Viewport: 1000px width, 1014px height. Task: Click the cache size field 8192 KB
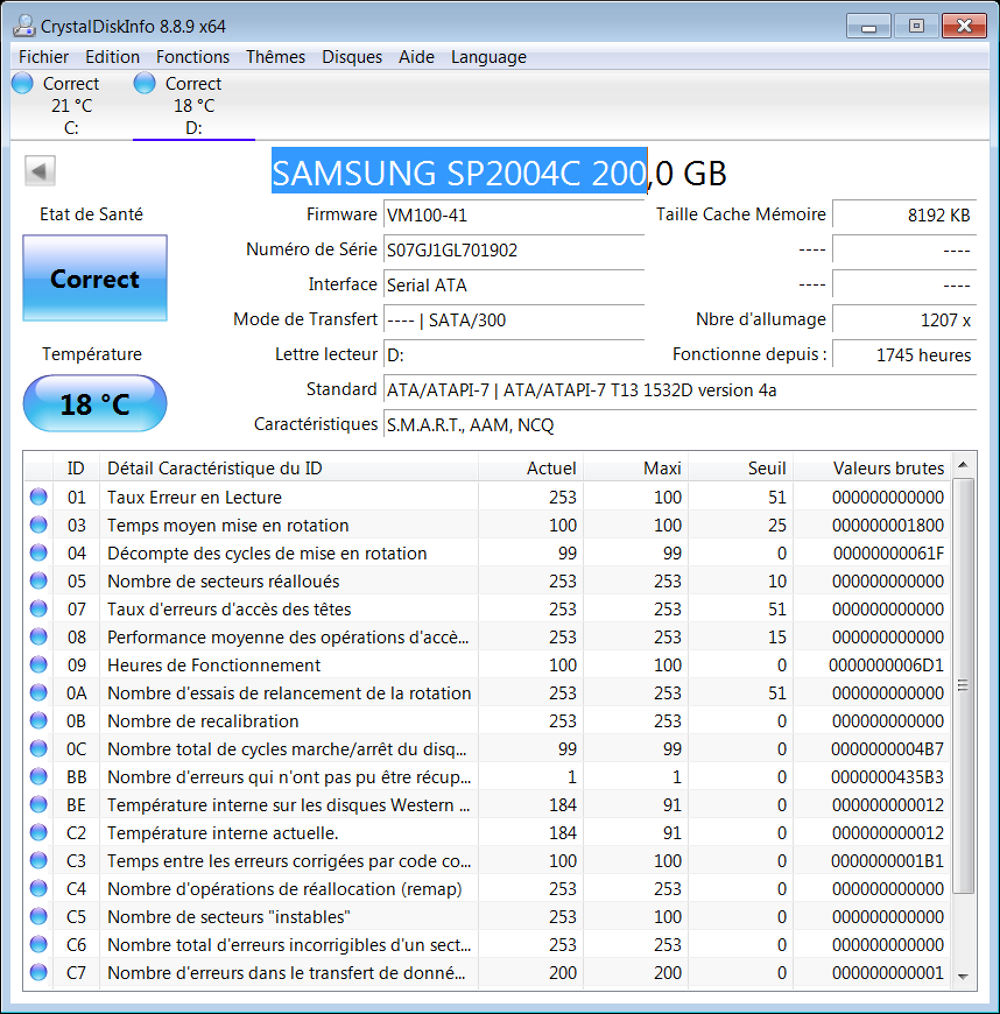point(904,215)
